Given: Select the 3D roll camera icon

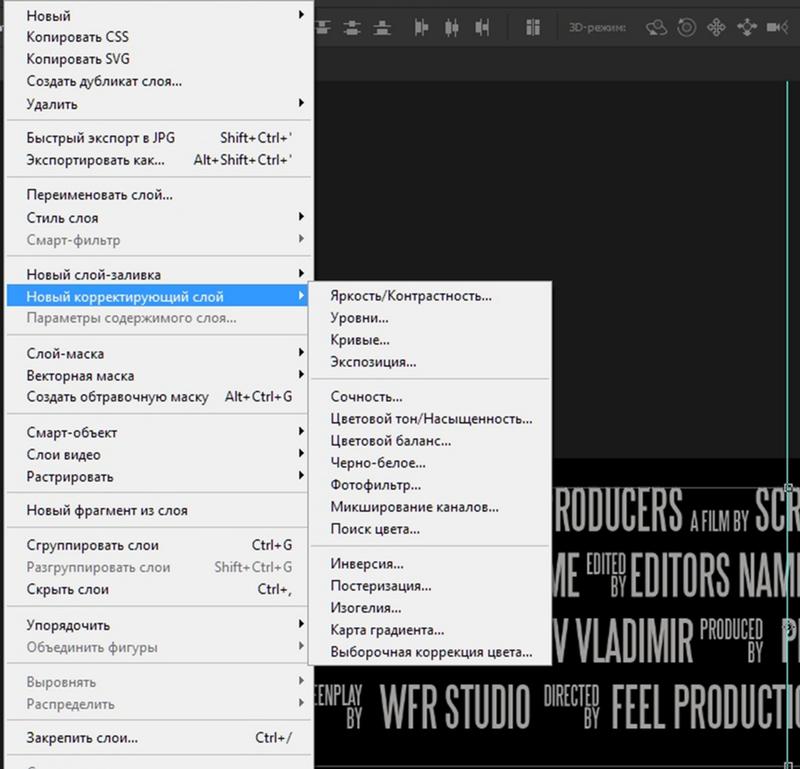Looking at the screenshot, I should (686, 27).
